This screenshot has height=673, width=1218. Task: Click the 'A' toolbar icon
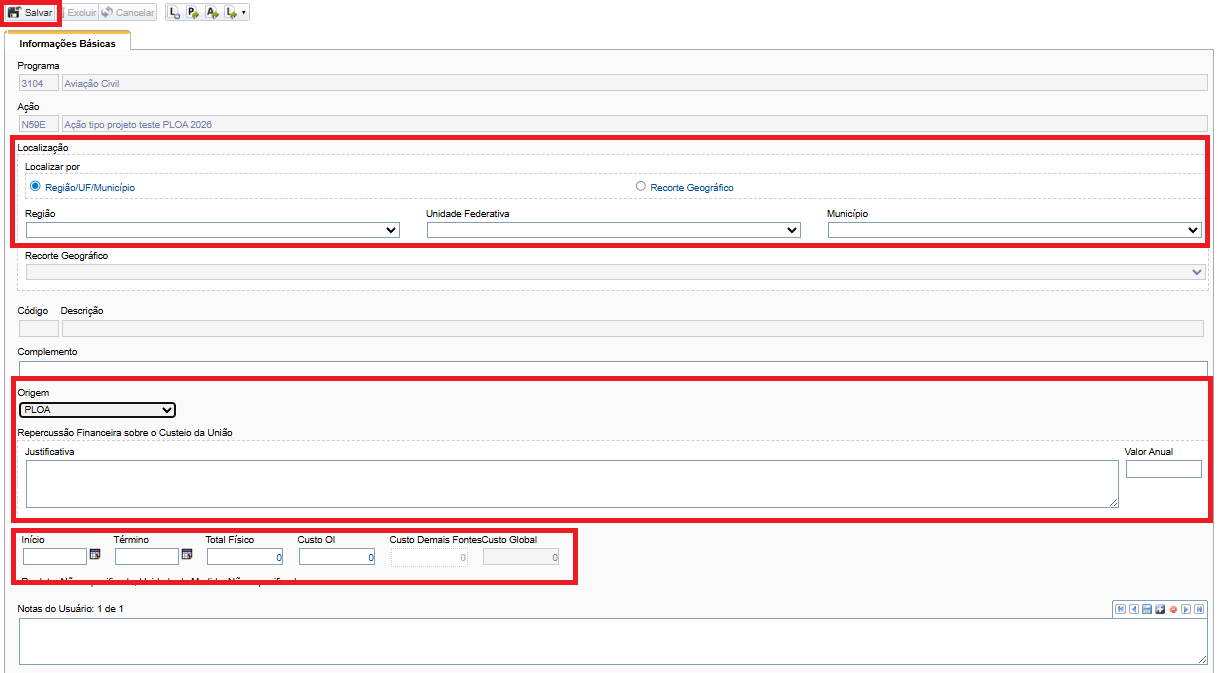point(212,13)
